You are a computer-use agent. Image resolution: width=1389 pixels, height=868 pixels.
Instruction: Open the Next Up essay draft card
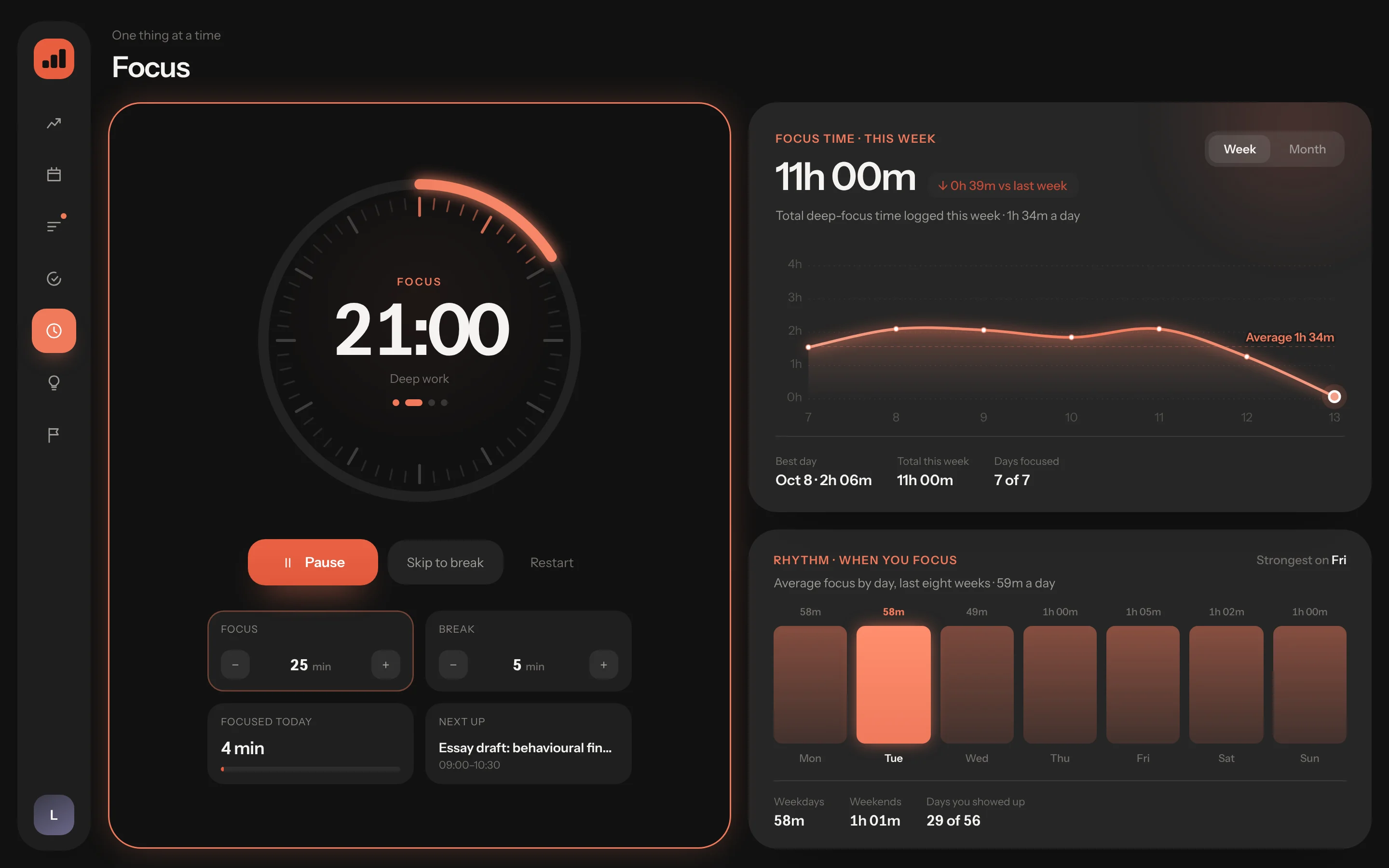pos(528,744)
